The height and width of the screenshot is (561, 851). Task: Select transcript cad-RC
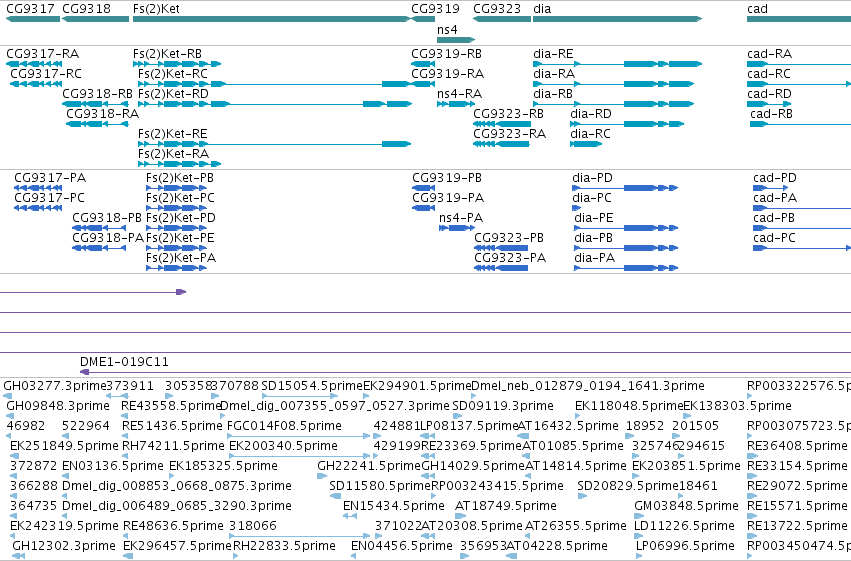coord(769,74)
